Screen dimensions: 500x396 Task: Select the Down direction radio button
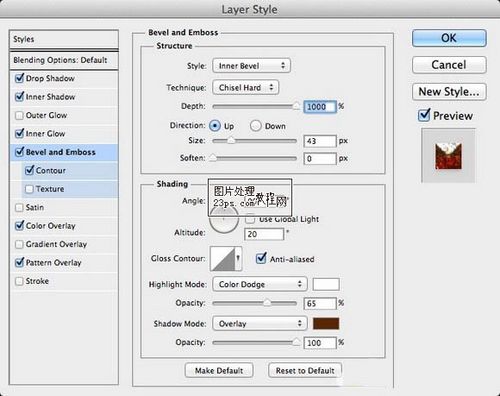coord(256,126)
